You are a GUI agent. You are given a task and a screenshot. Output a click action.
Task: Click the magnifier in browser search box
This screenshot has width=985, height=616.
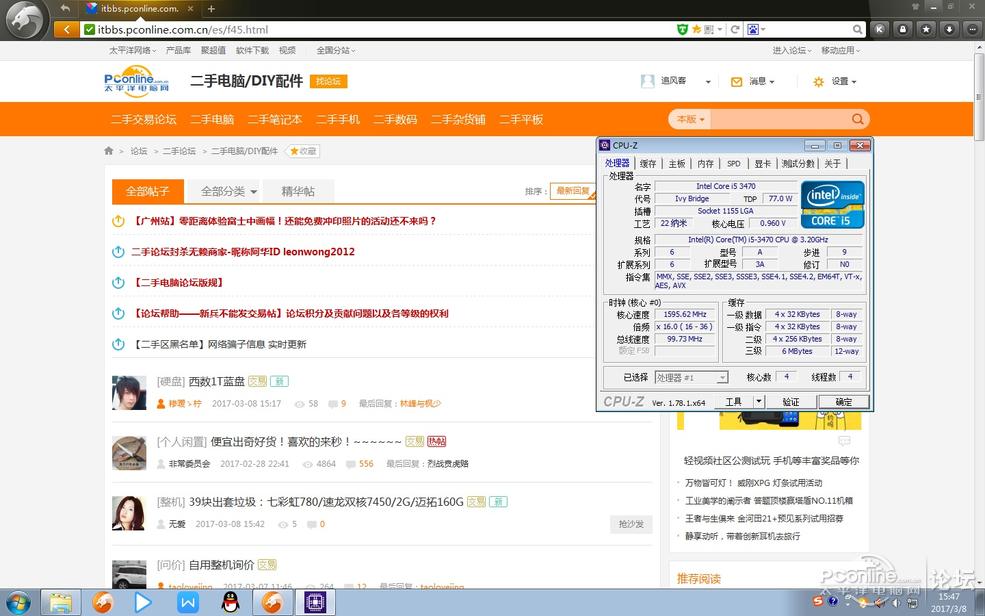coord(857,30)
